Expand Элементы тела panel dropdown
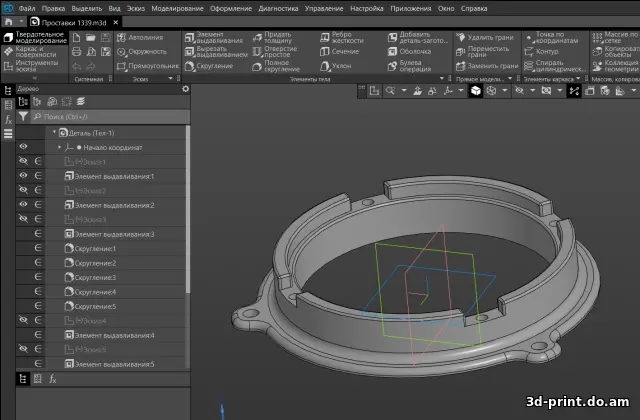Screen dimensions: 640x420 pos(442,78)
